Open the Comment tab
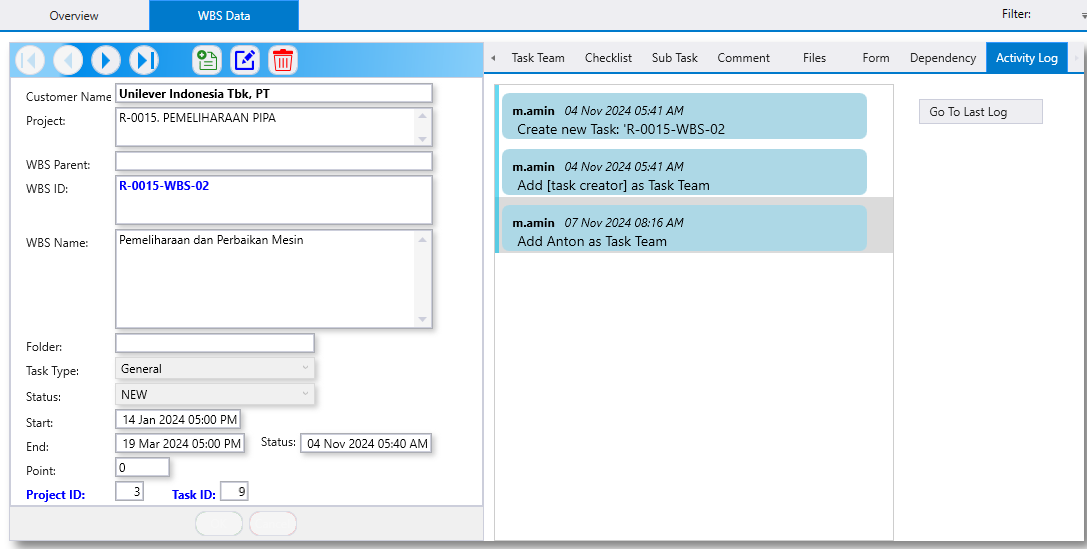The width and height of the screenshot is (1087, 549). pos(743,58)
